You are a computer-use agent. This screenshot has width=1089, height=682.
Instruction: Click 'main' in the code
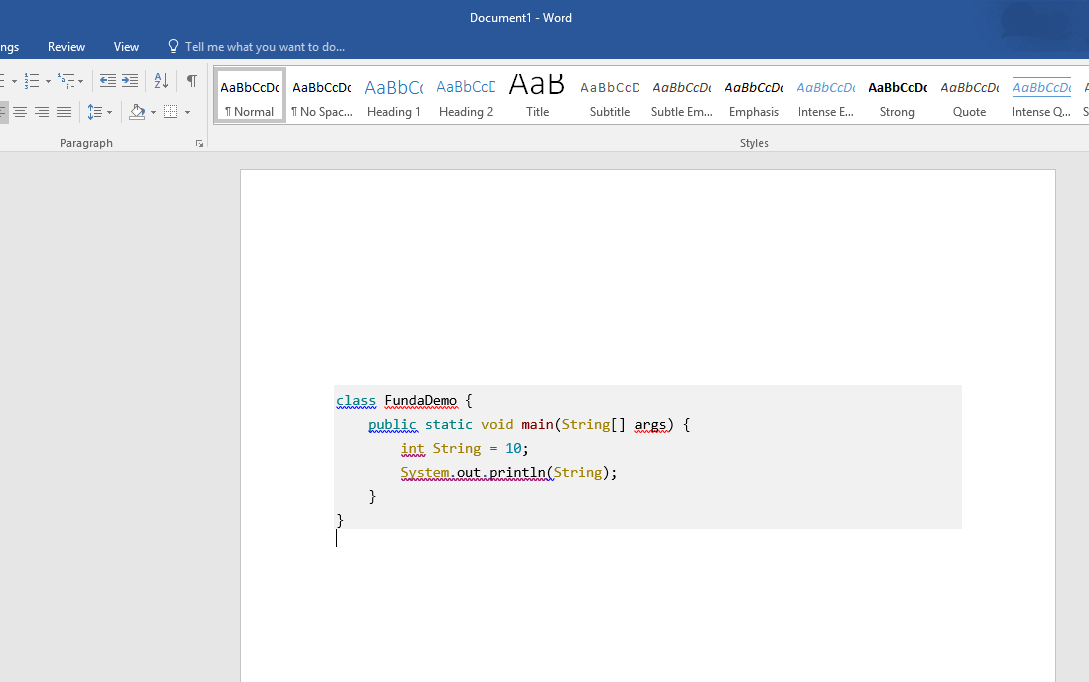tap(538, 424)
